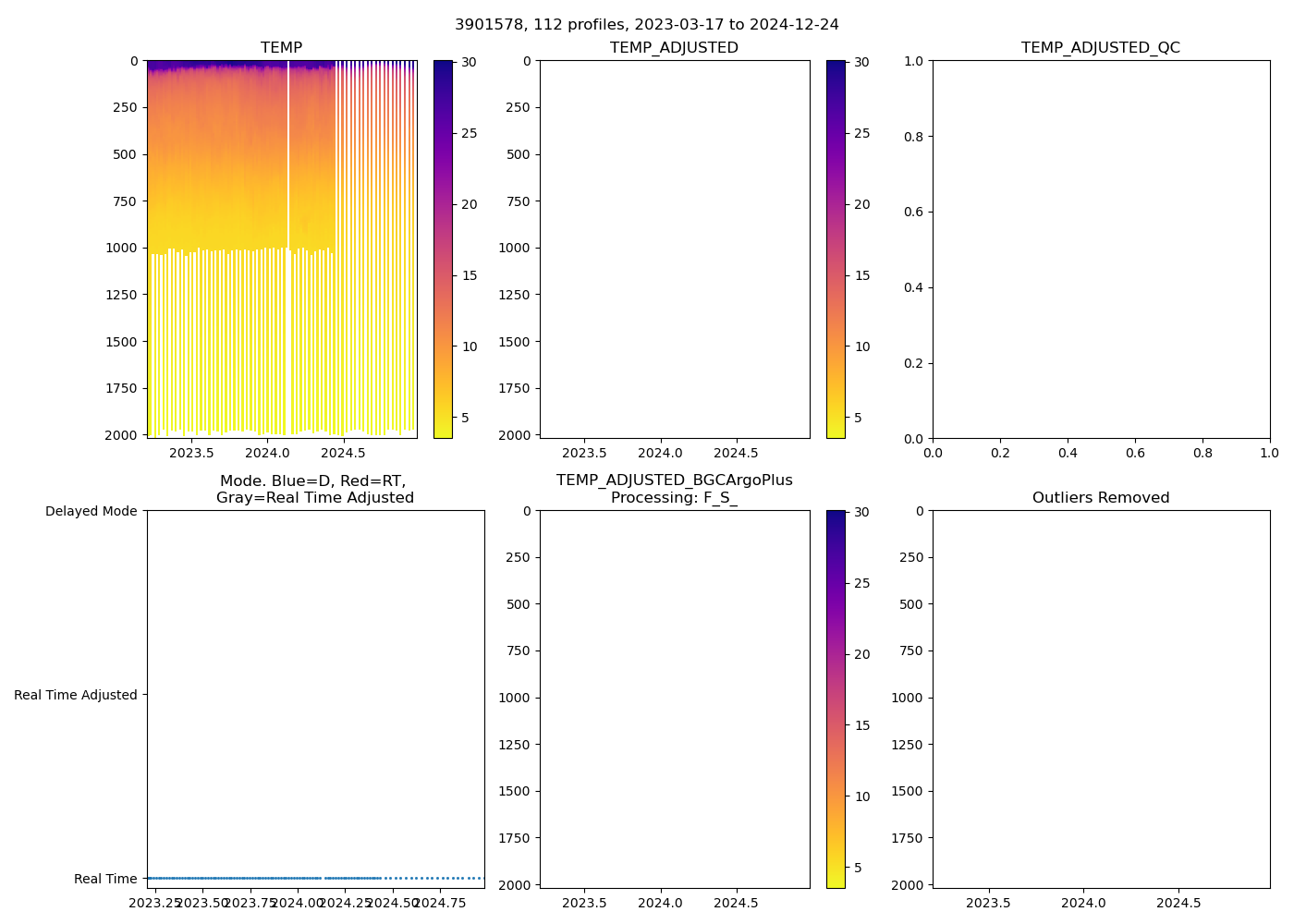Click the Real Time y-axis label
Screen dimensions: 1294x924
click(105, 879)
